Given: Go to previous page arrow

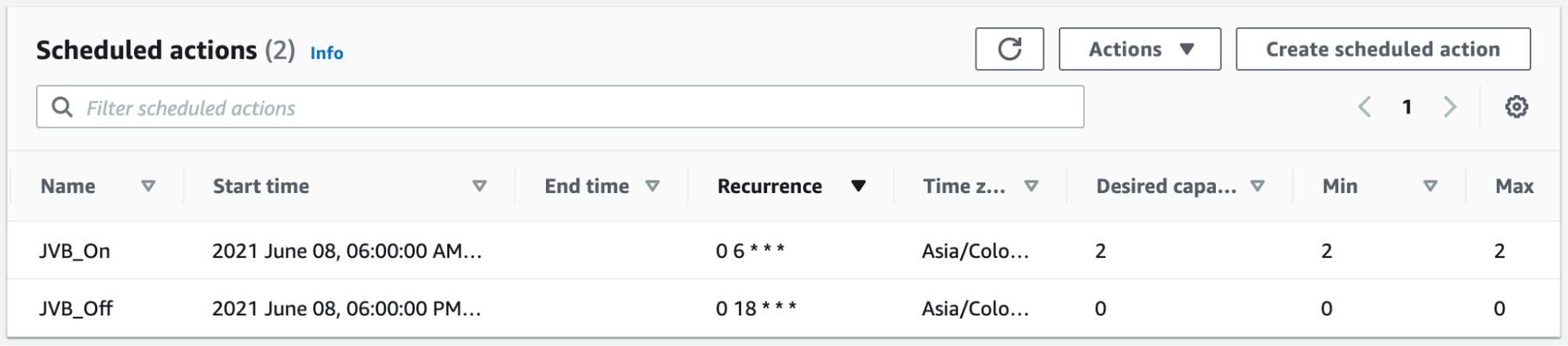Looking at the screenshot, I should tap(1365, 107).
